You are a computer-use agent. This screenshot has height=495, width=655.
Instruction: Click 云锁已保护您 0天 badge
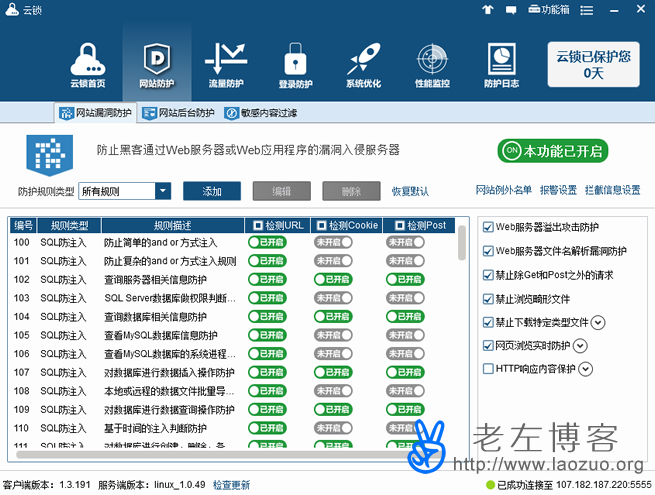click(593, 64)
